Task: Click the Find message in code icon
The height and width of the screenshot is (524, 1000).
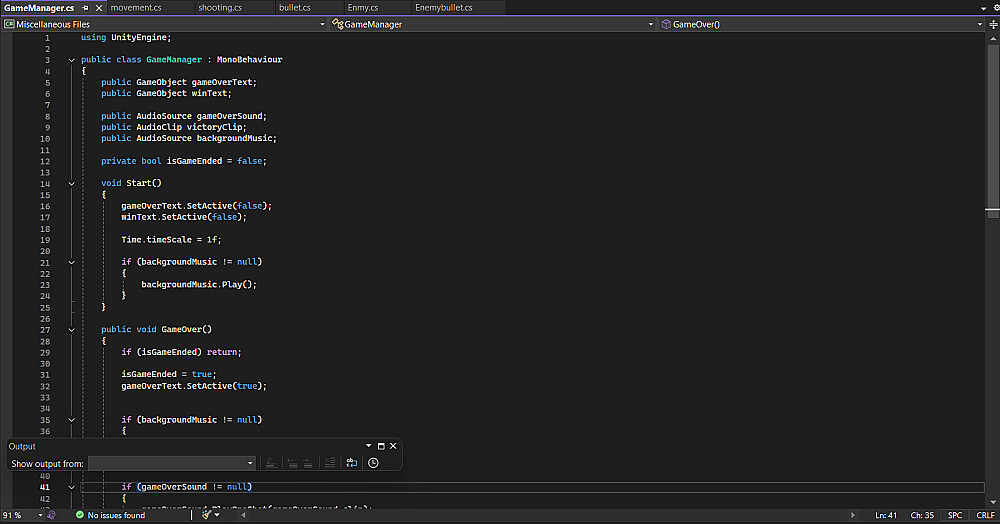Action: click(270, 463)
